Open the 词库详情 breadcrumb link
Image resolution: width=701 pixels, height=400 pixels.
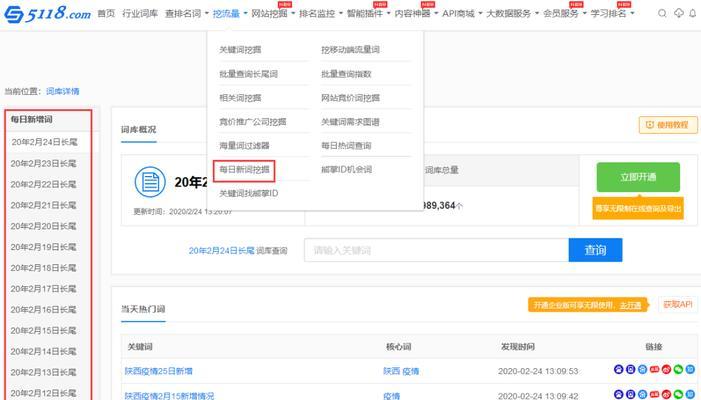click(63, 91)
